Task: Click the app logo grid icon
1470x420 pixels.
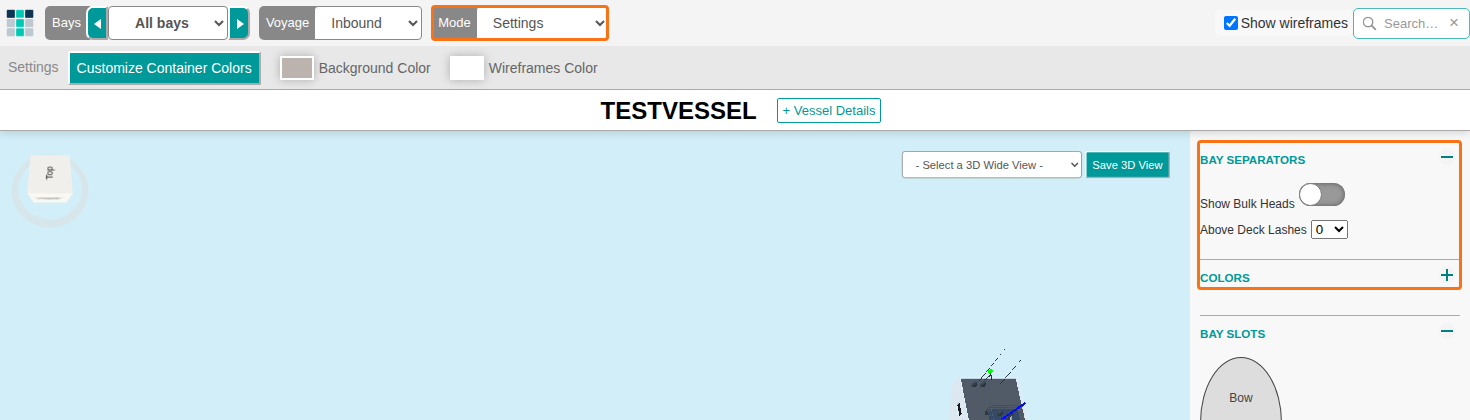Action: (x=20, y=23)
